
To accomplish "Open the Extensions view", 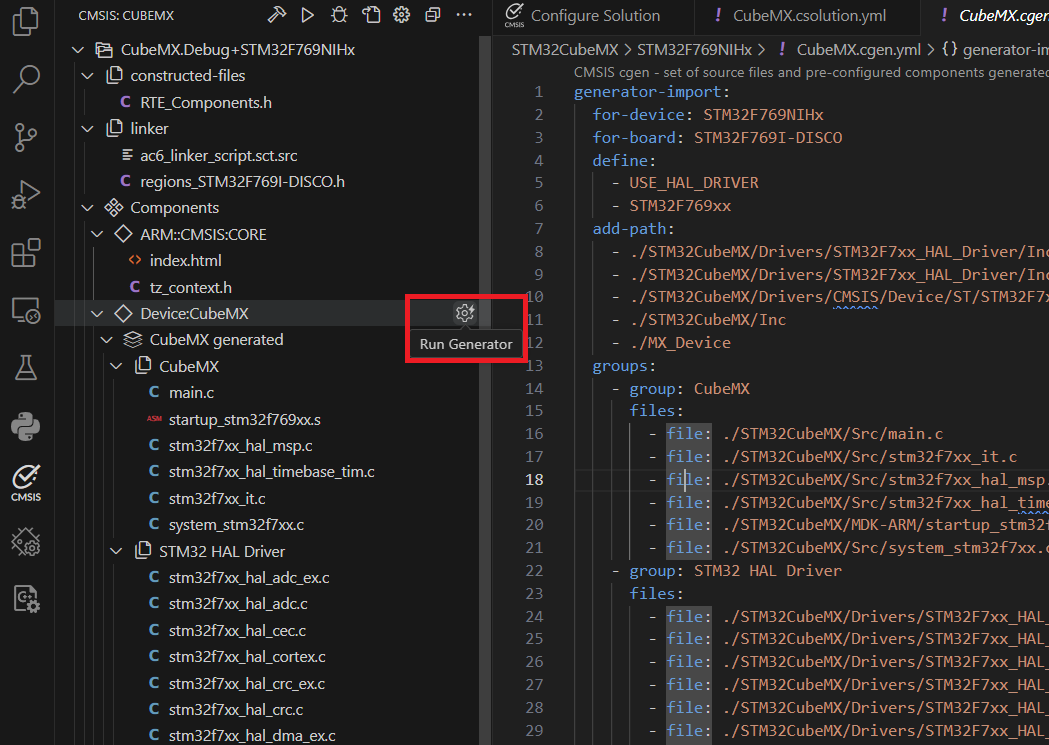I will click(x=25, y=253).
